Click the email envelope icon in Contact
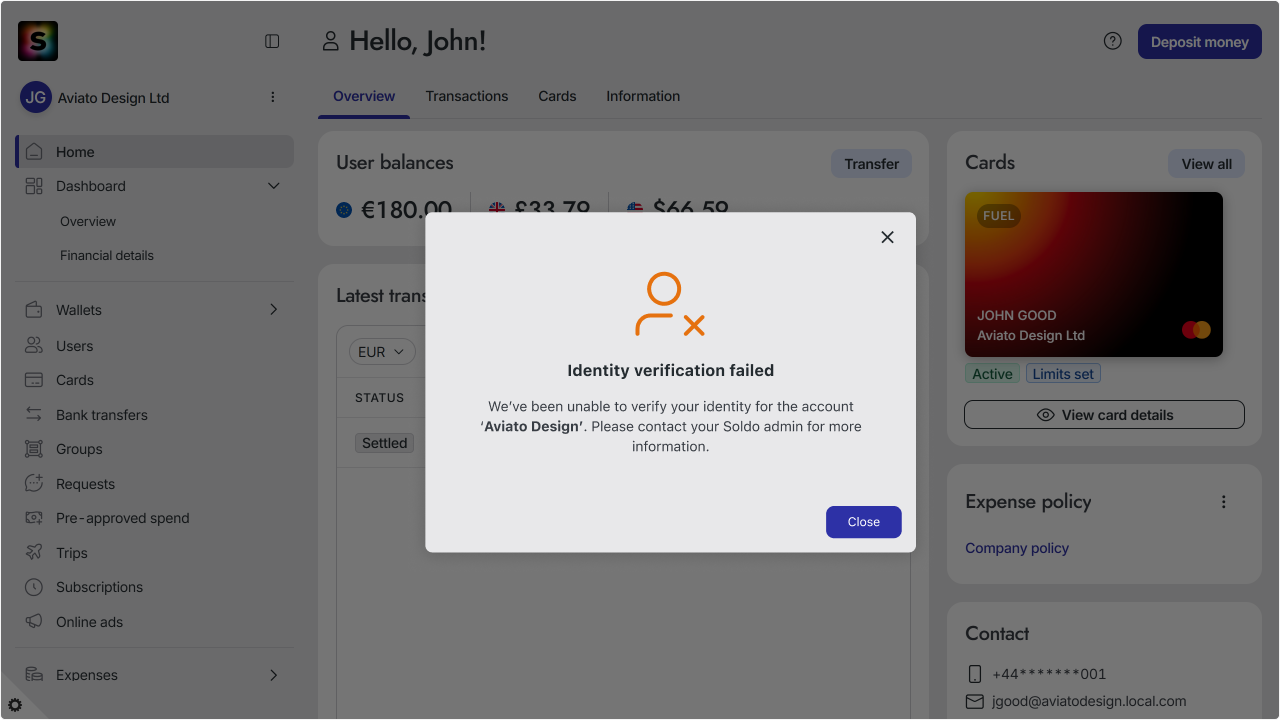Screen dimensions: 1280x720 (x=975, y=702)
